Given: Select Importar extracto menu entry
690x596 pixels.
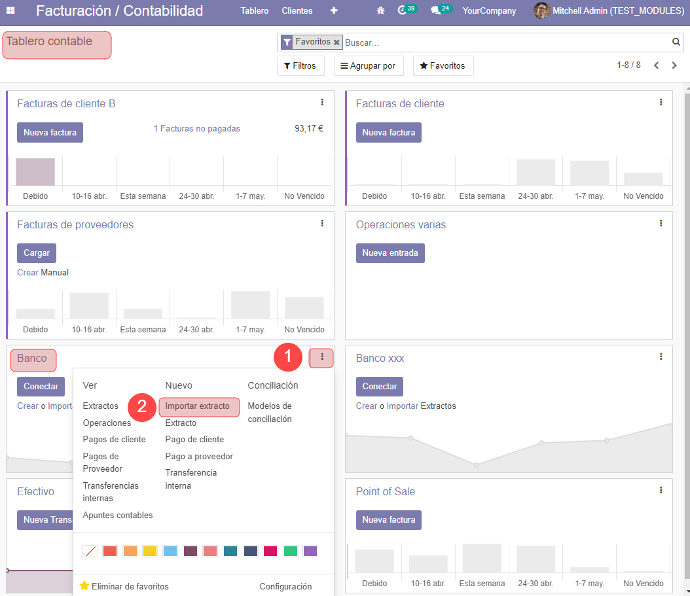Looking at the screenshot, I should point(199,406).
